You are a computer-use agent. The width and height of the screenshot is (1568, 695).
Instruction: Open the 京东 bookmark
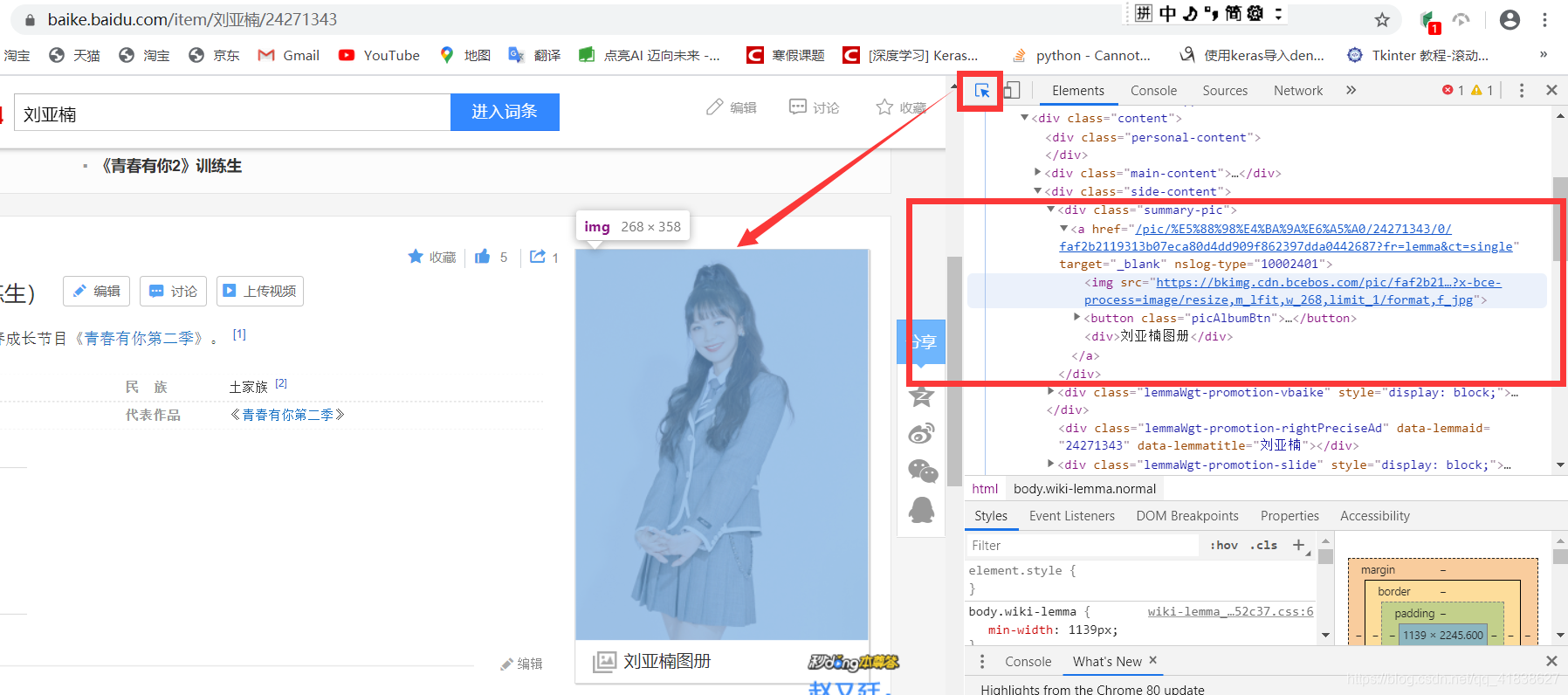click(x=214, y=55)
